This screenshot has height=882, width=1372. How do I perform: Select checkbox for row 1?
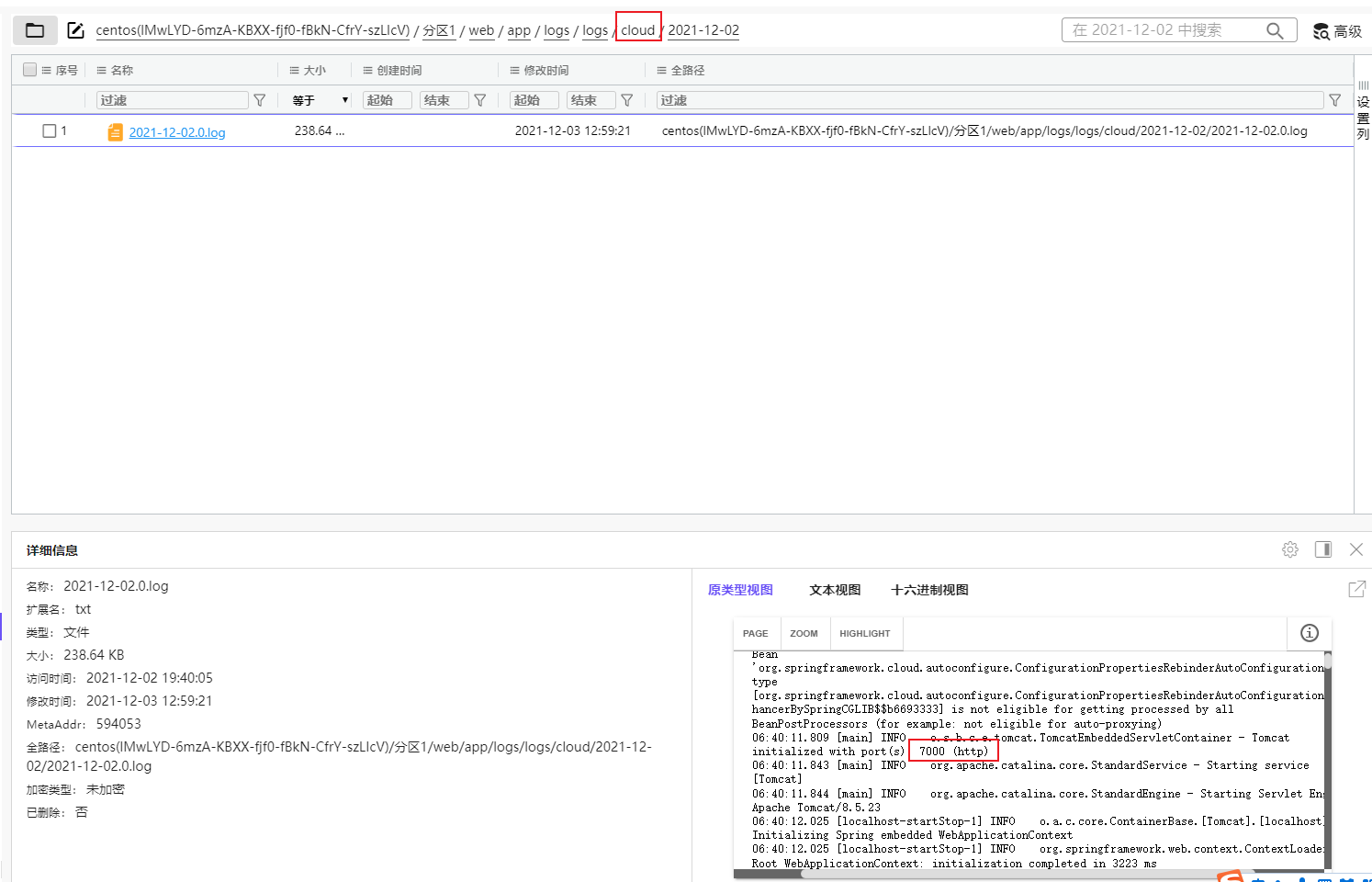[x=50, y=131]
